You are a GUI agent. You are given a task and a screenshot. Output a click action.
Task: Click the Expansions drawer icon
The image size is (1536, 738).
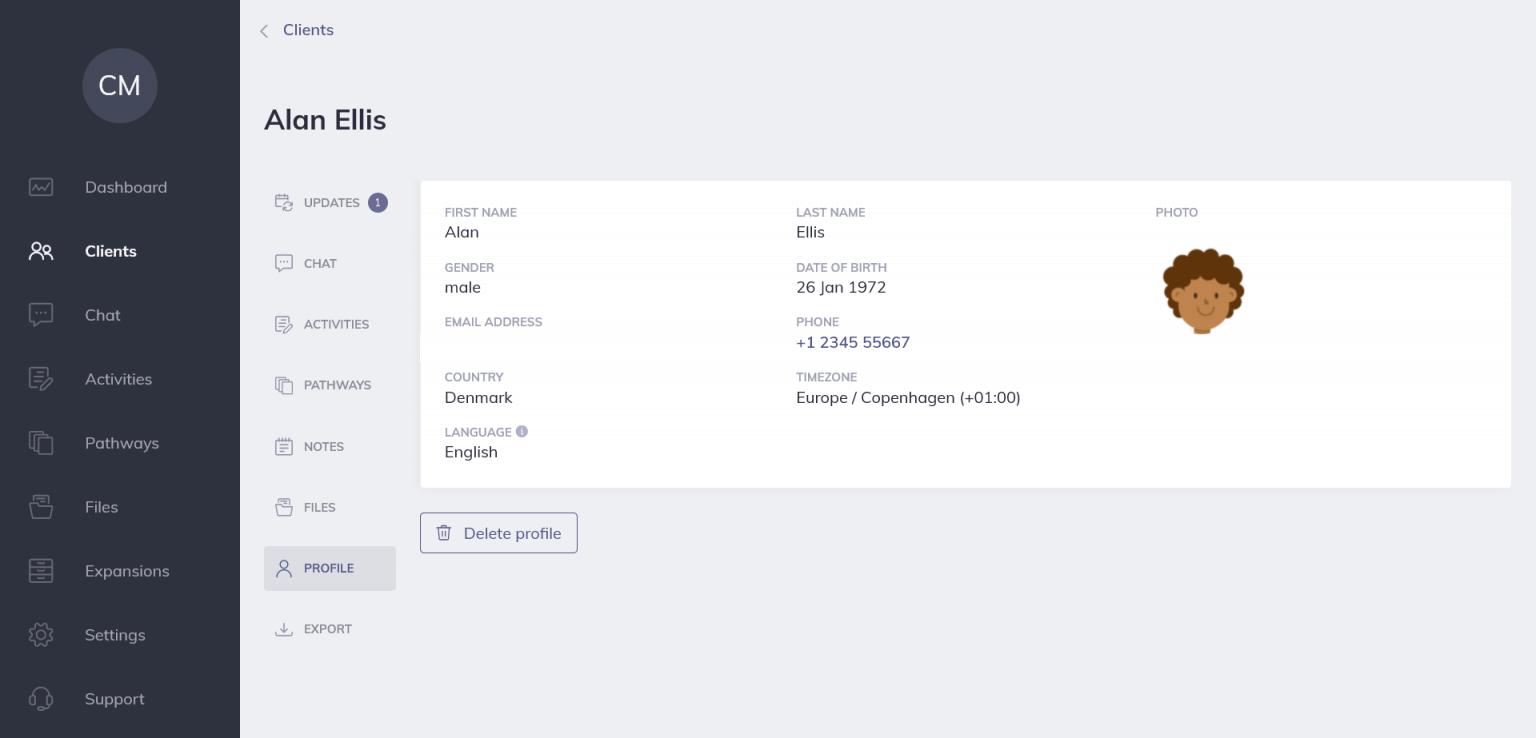[x=41, y=571]
